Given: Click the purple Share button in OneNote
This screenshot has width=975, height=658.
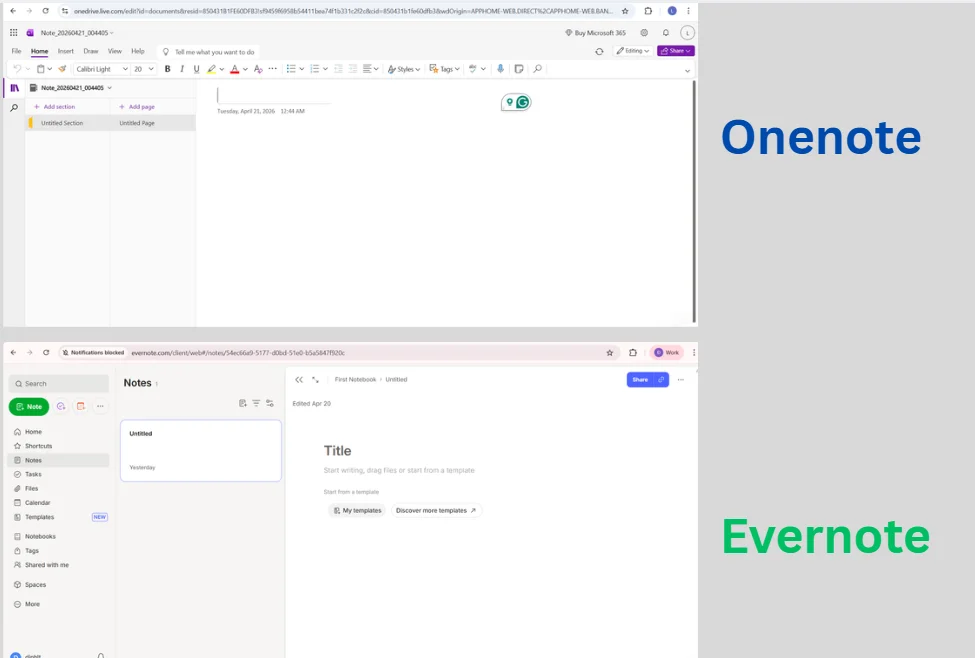Looking at the screenshot, I should [676, 51].
